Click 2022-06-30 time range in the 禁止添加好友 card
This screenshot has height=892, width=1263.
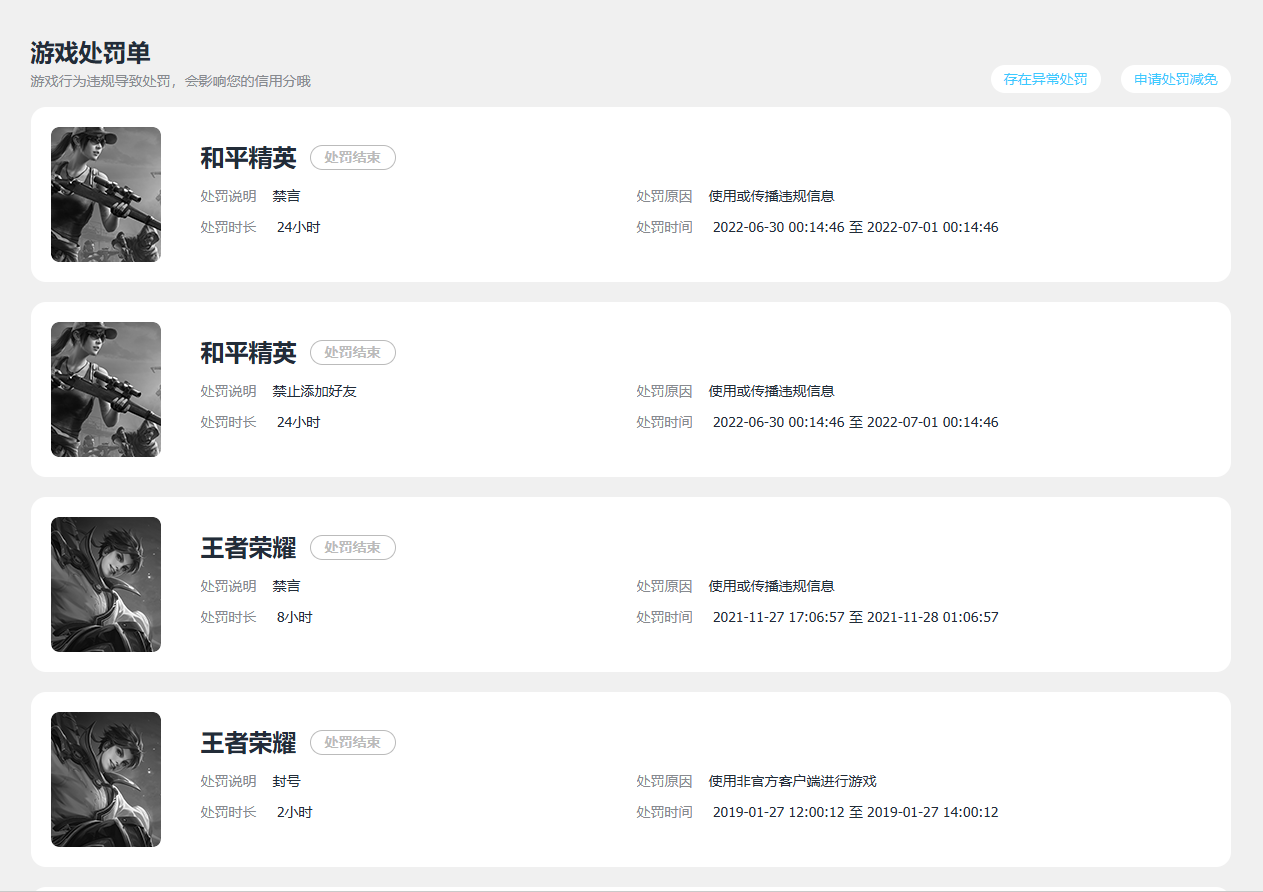(856, 422)
